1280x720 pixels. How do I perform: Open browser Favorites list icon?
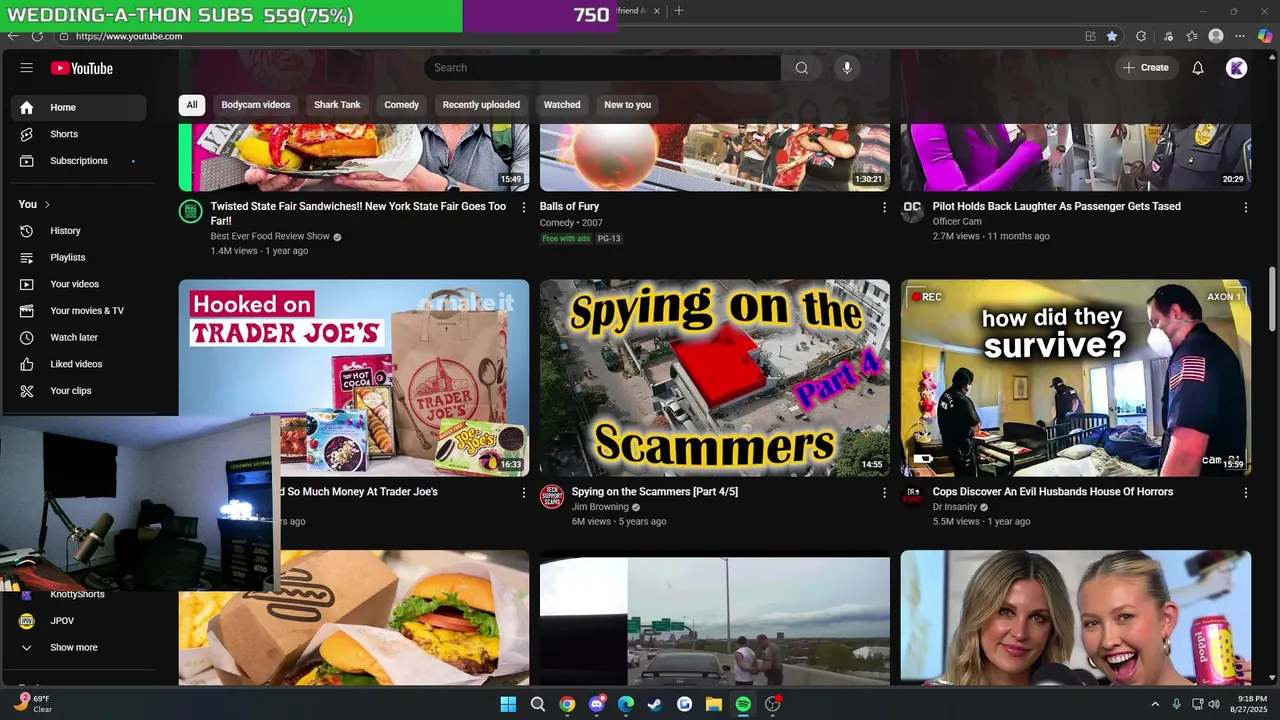1192,36
